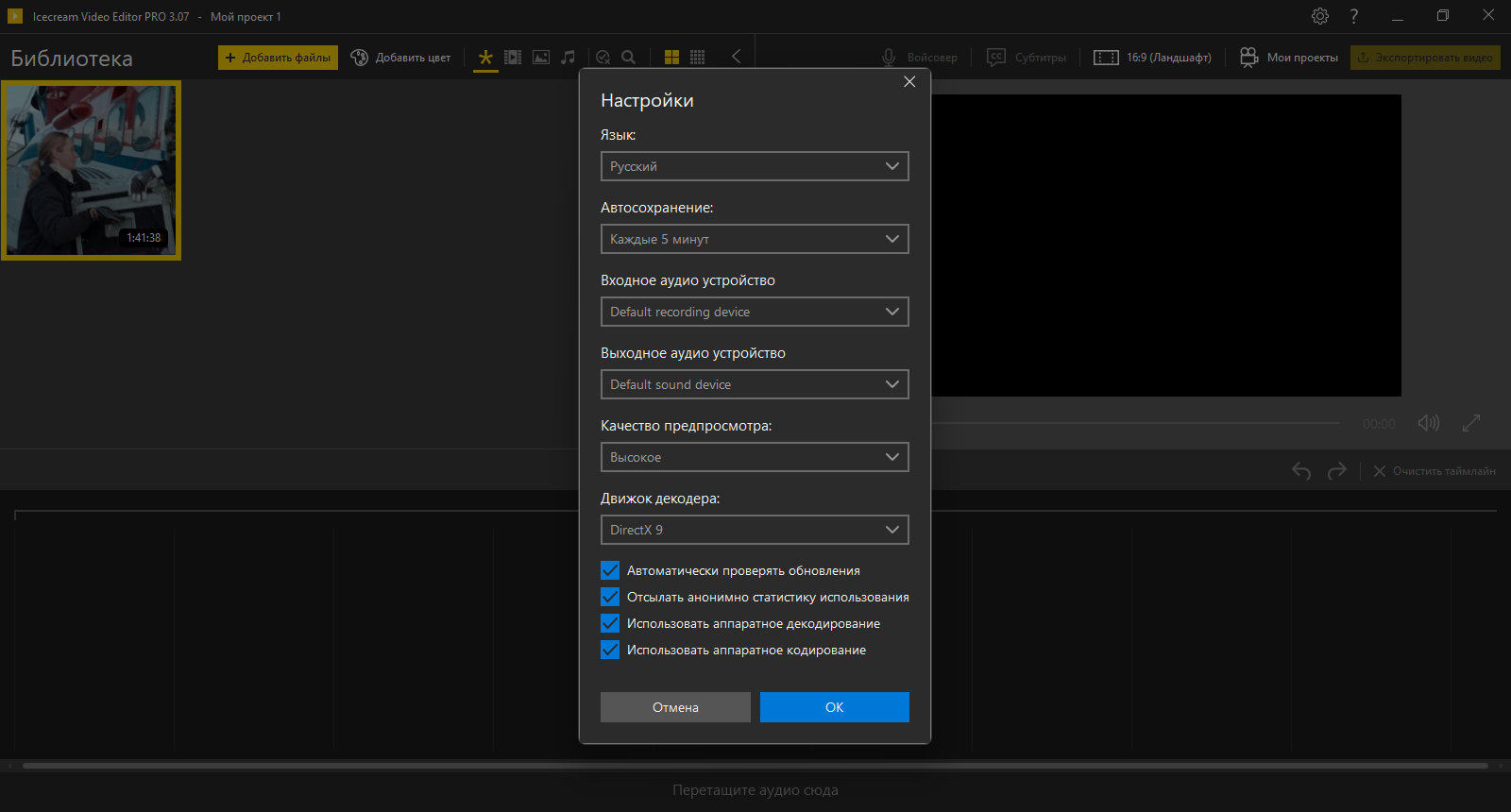Disable Использовать аппаратное кодирование checkbox

pyautogui.click(x=610, y=650)
